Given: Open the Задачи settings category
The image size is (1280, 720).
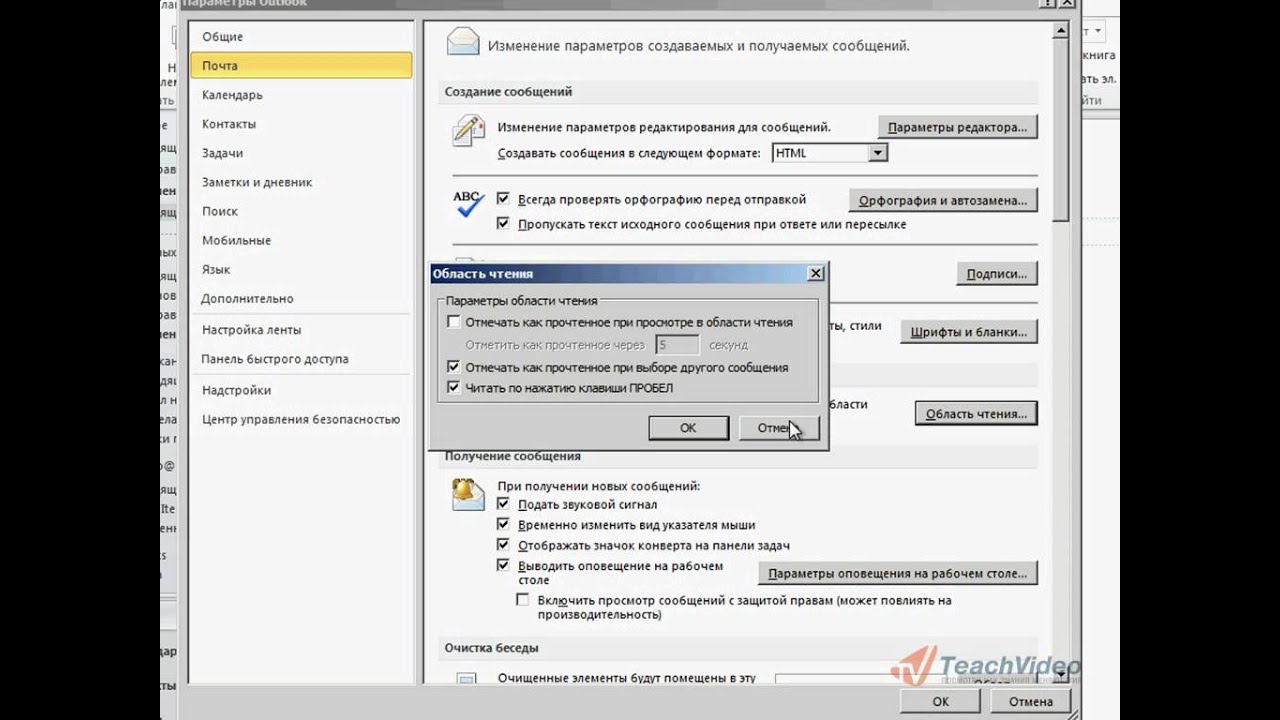Looking at the screenshot, I should click(300, 153).
